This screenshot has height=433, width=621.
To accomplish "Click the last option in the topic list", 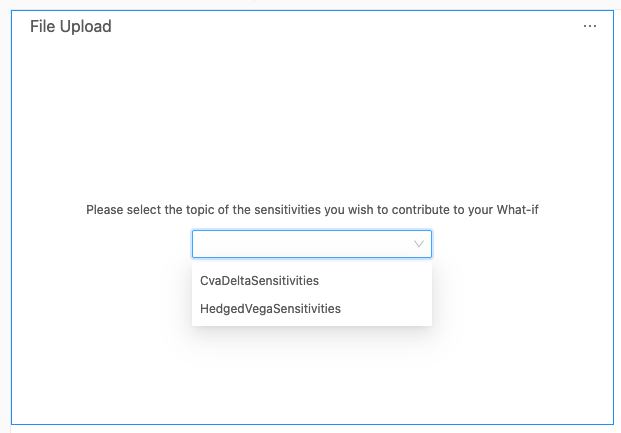I will tap(270, 309).
